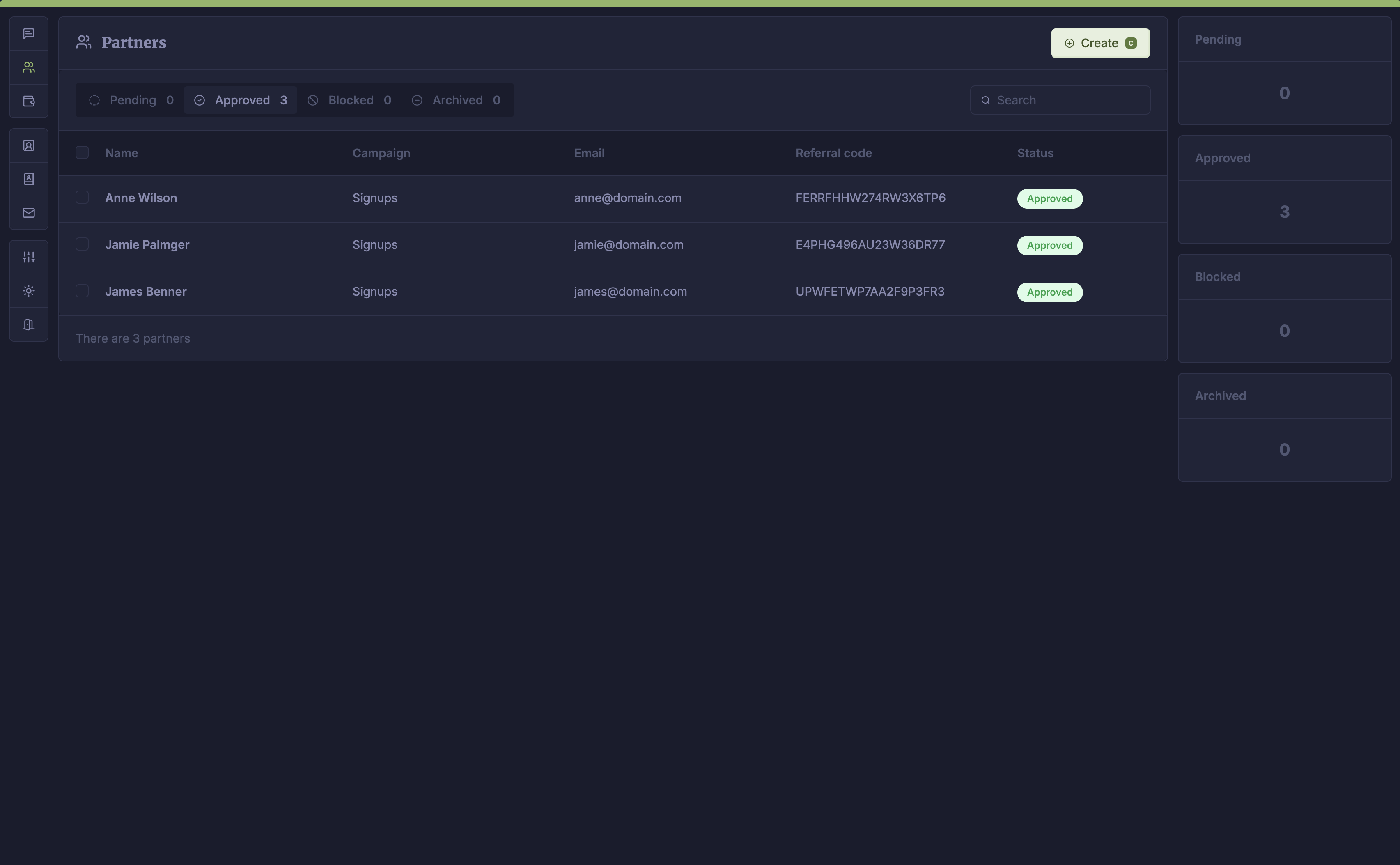Click the wallet icon in sidebar
This screenshot has width=1400, height=865.
coord(29,101)
